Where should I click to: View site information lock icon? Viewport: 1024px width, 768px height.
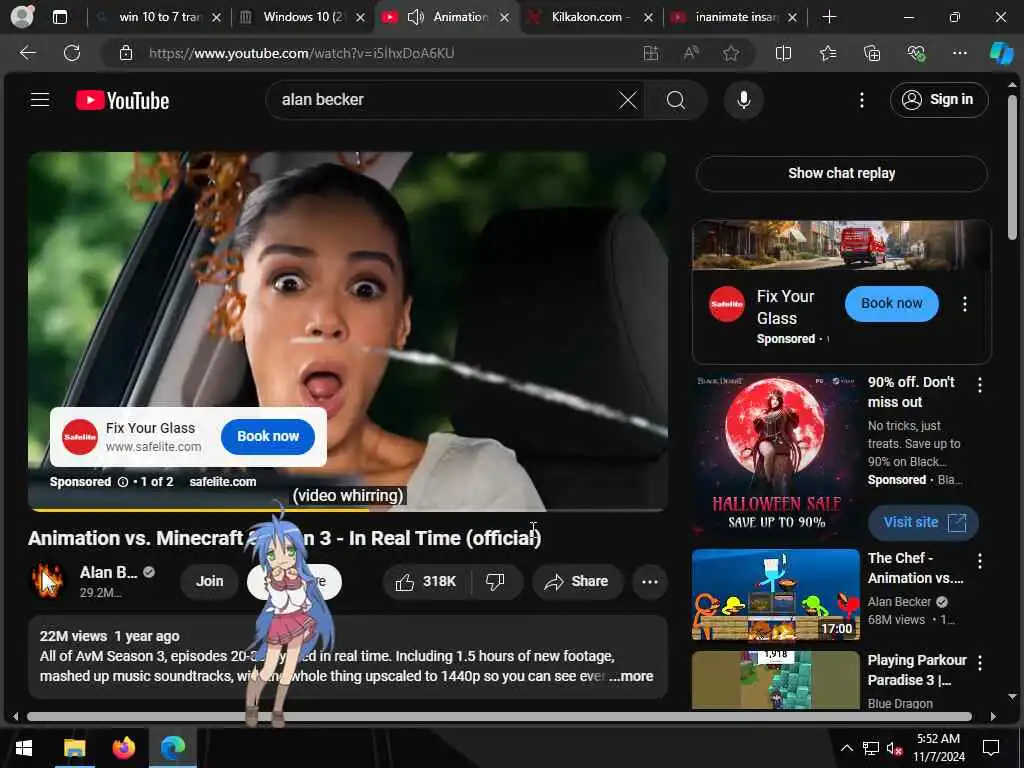[126, 54]
